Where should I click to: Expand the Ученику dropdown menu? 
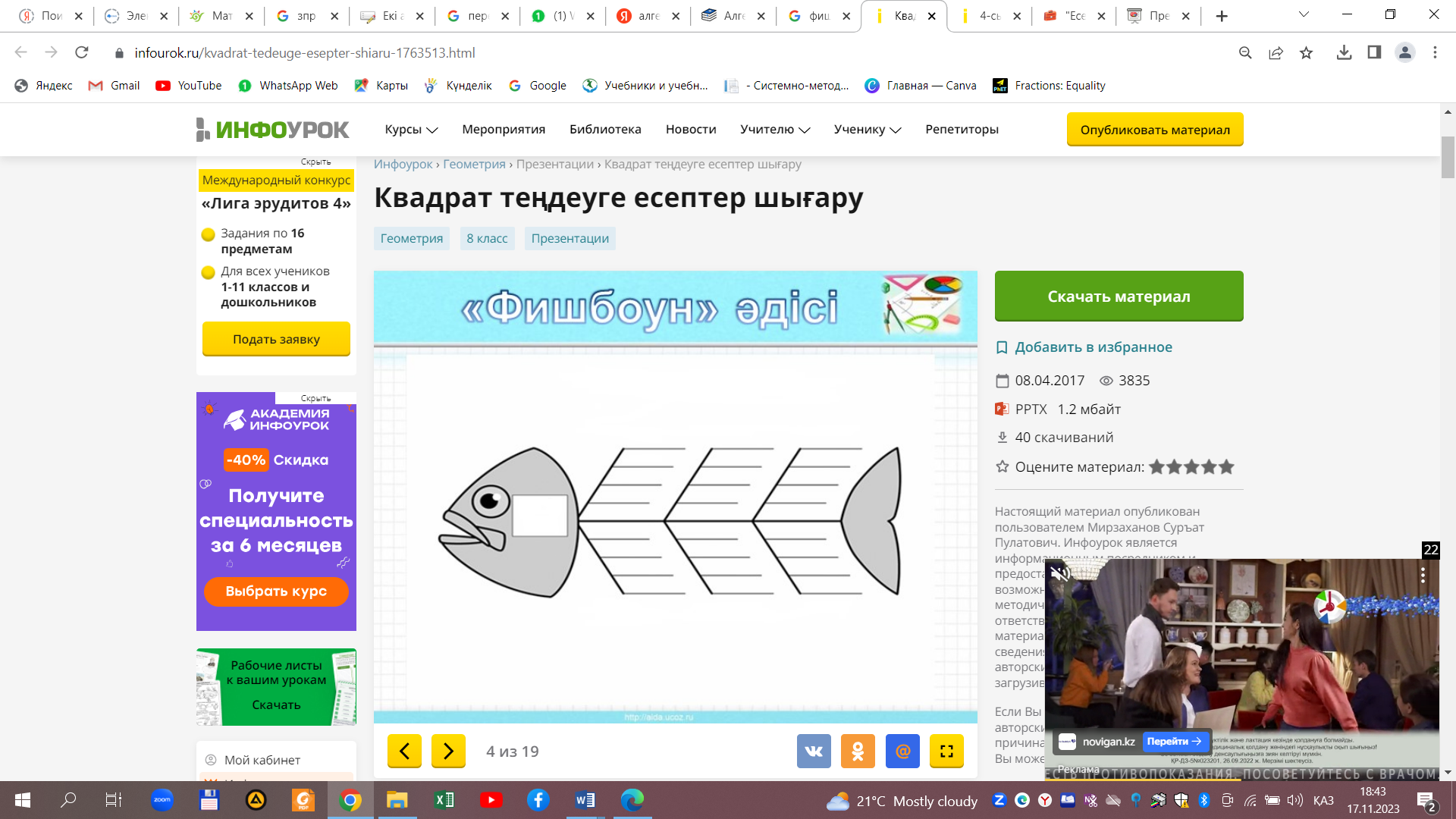click(x=867, y=130)
